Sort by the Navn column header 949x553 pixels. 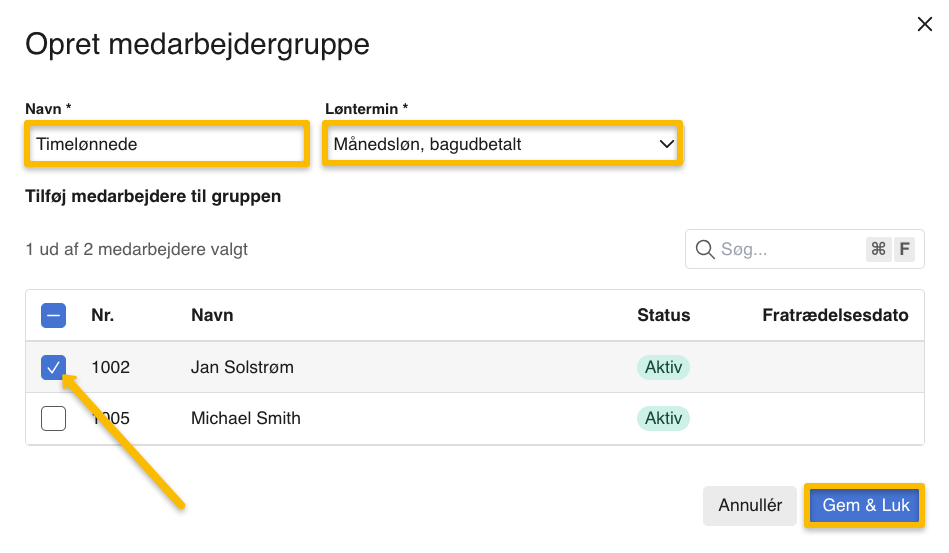212,316
